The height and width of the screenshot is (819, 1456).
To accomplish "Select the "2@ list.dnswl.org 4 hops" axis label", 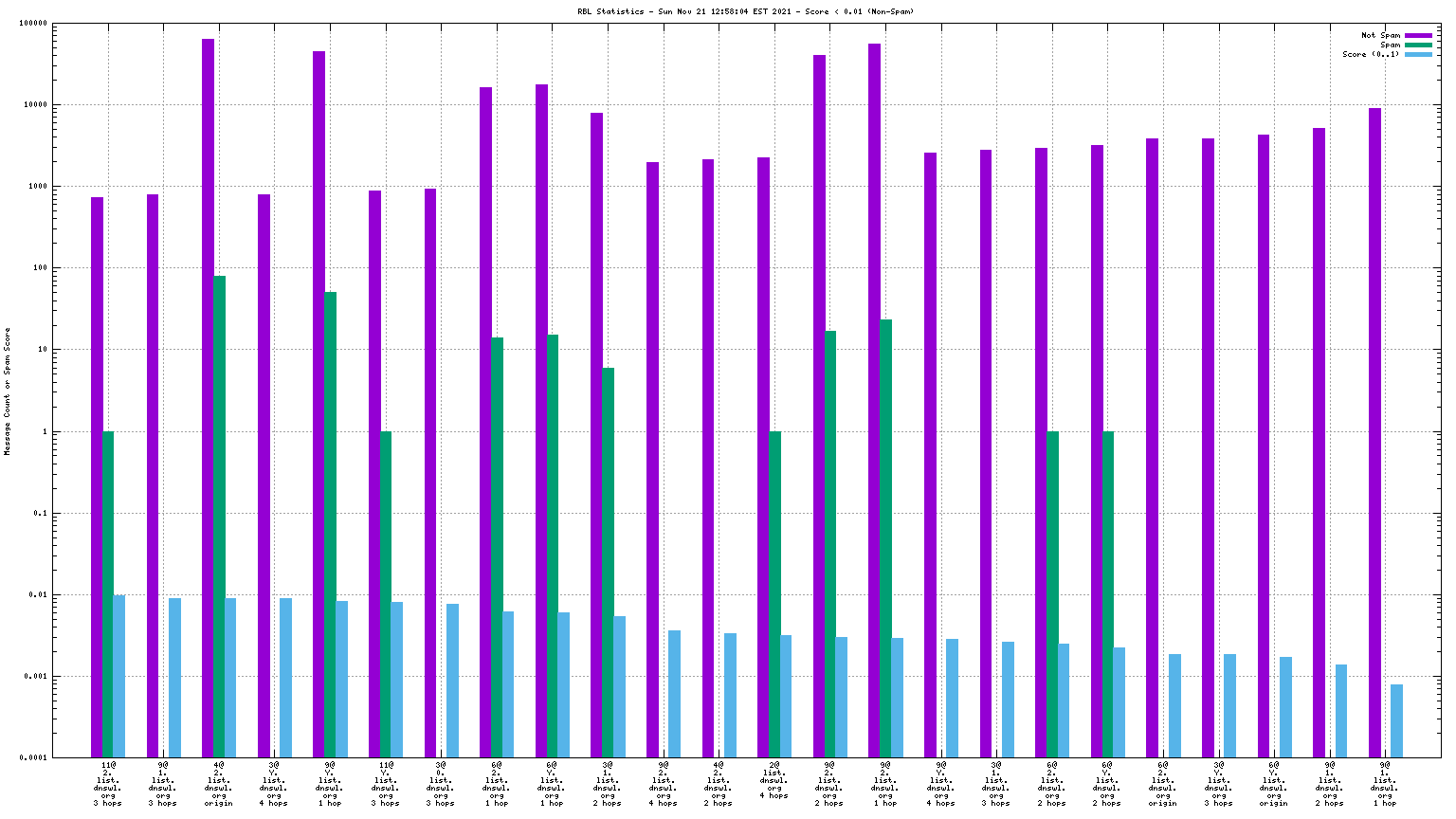I will pyautogui.click(x=773, y=779).
